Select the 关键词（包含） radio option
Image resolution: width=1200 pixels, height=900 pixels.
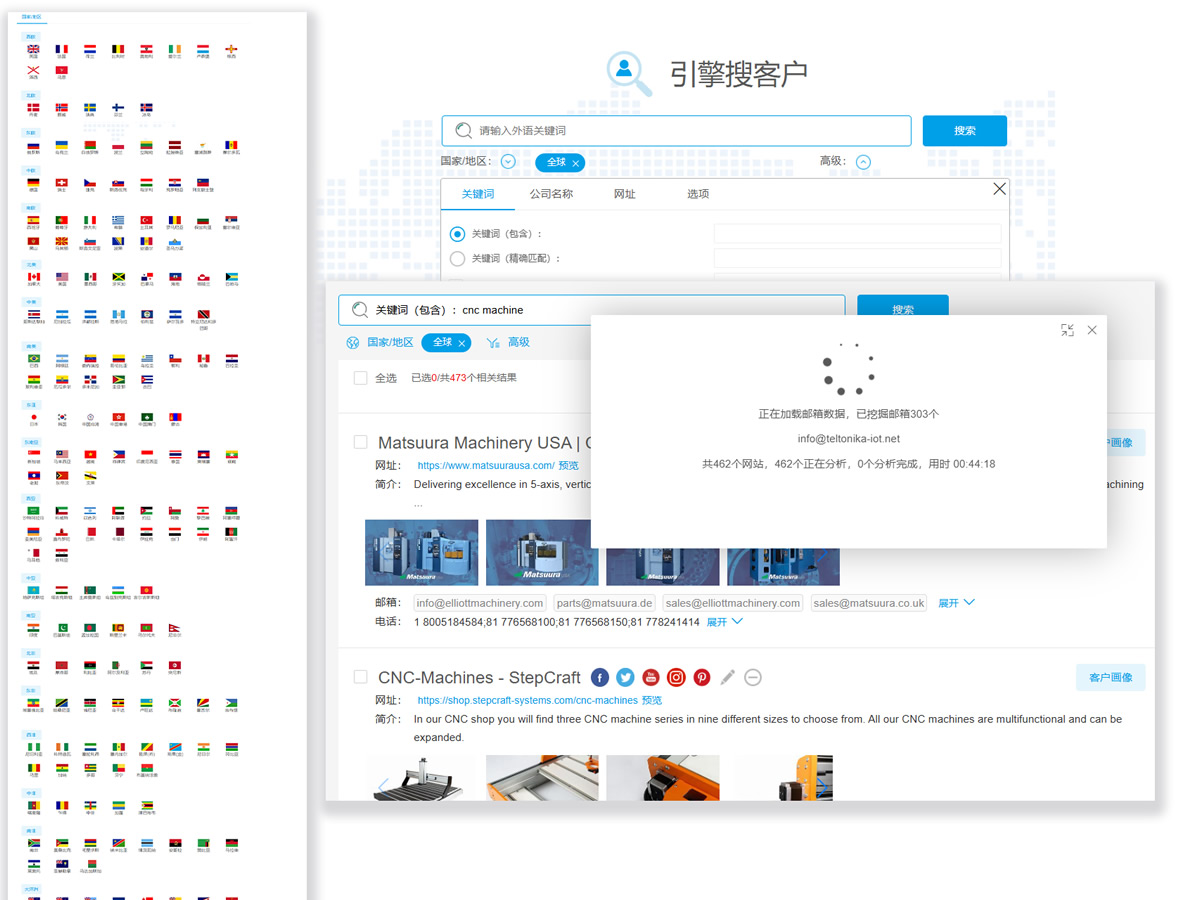point(458,234)
